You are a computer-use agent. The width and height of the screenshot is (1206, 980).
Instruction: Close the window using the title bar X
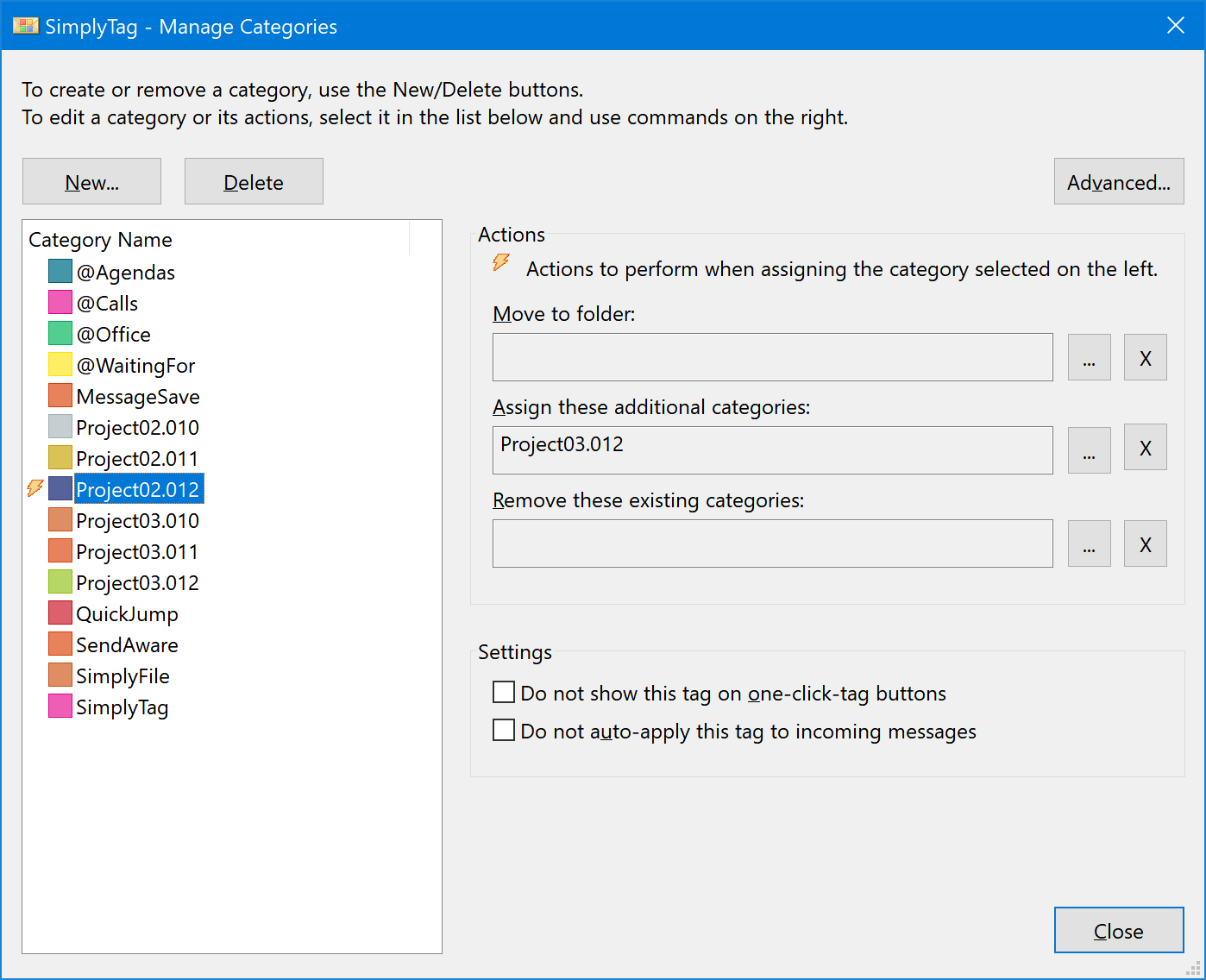click(1175, 25)
